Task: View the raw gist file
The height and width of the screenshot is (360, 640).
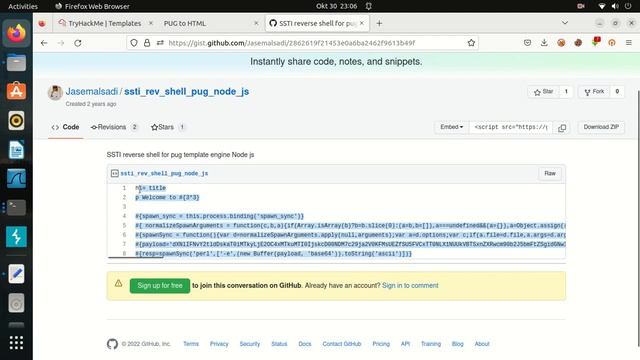Action: 549,173
